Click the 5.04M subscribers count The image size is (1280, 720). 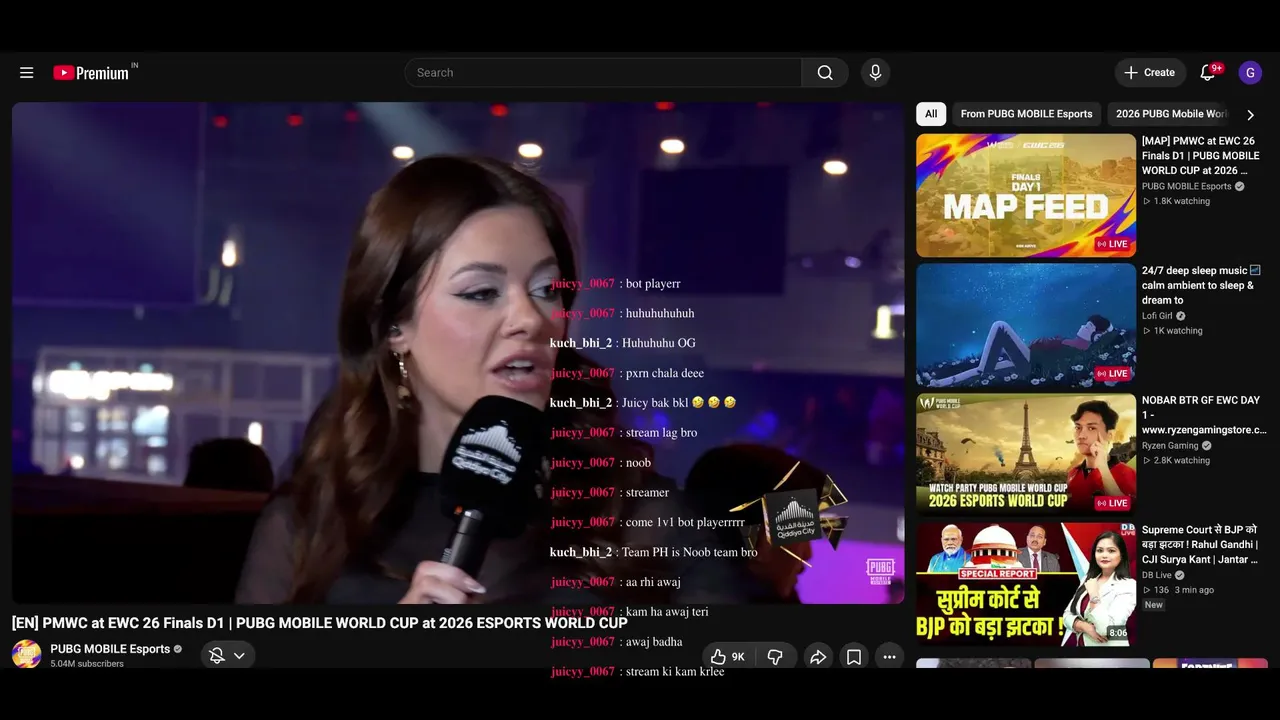click(87, 664)
